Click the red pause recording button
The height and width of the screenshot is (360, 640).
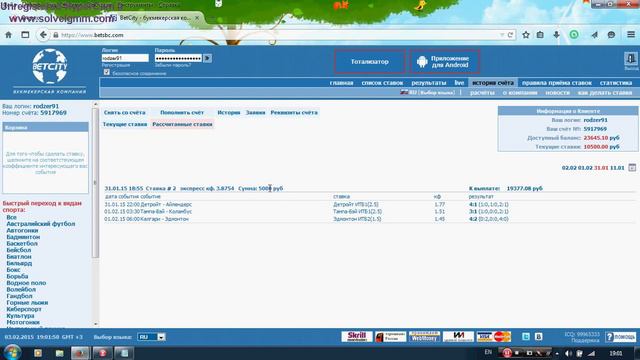pos(507,353)
